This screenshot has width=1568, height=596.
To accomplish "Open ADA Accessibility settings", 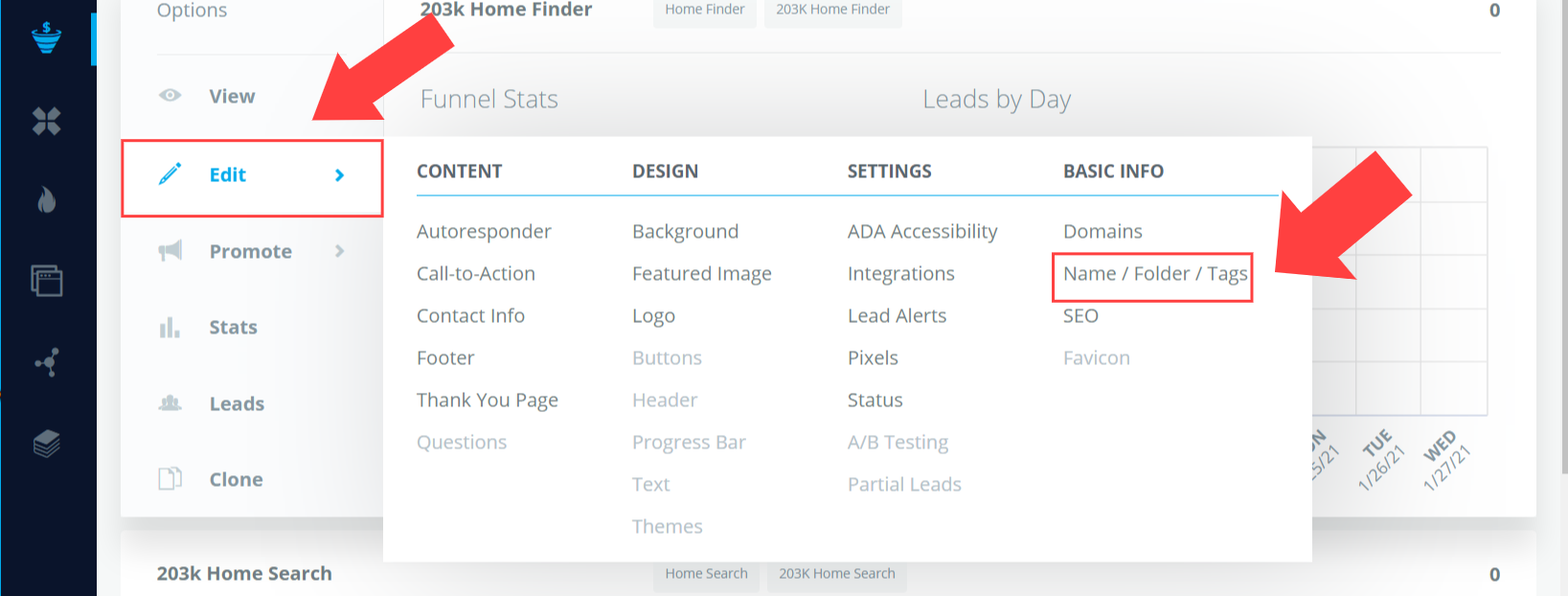I will [922, 232].
